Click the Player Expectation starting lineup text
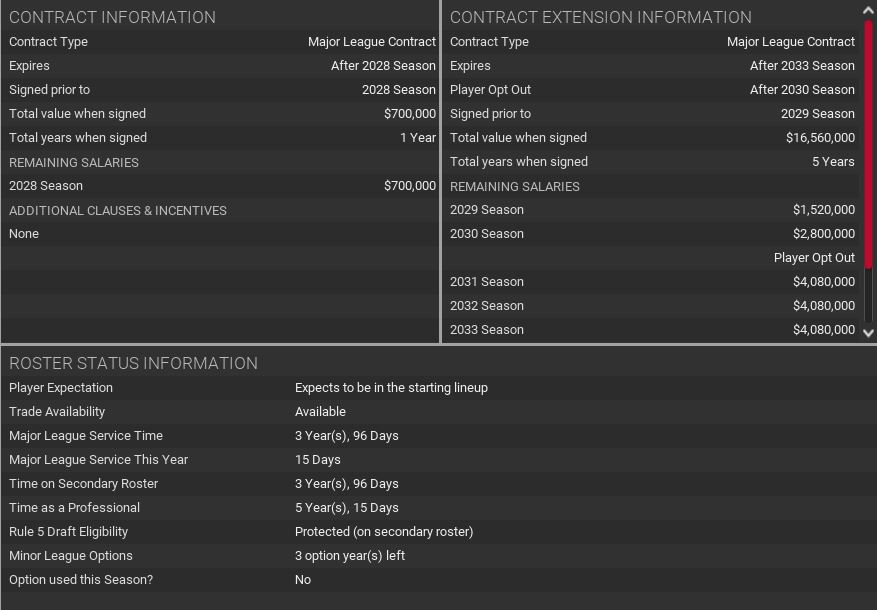 point(391,388)
